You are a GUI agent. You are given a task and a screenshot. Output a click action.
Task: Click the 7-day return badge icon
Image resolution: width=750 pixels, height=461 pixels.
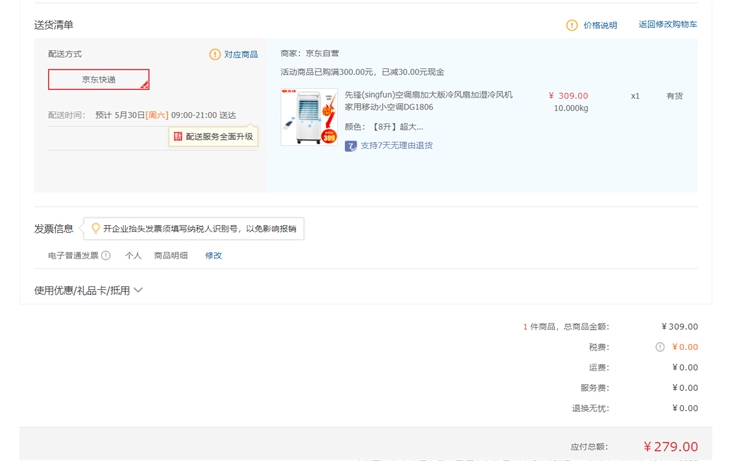351,146
